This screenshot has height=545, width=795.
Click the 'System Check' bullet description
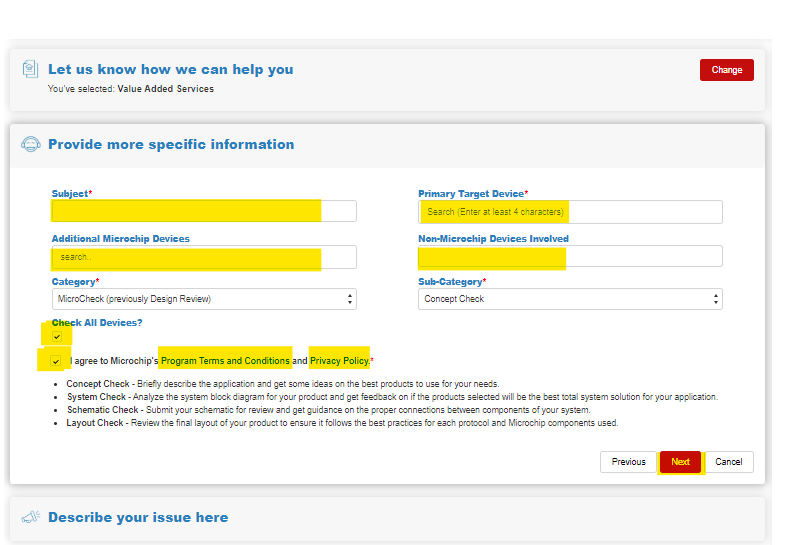tap(392, 397)
